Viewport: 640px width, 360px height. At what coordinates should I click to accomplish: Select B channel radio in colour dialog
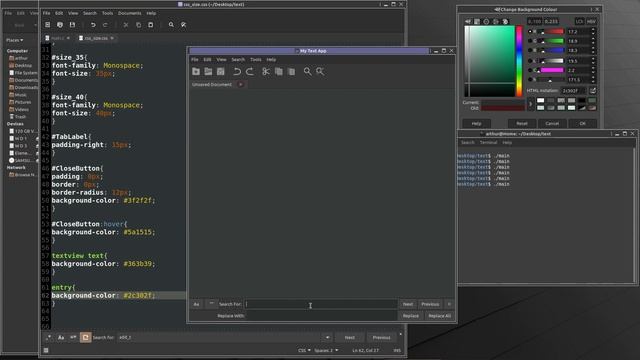point(530,50)
